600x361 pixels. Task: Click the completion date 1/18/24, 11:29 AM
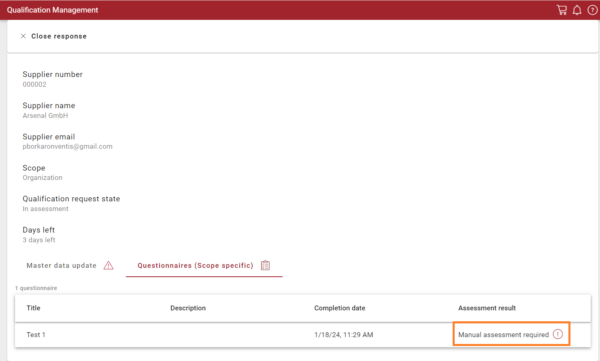pos(343,335)
